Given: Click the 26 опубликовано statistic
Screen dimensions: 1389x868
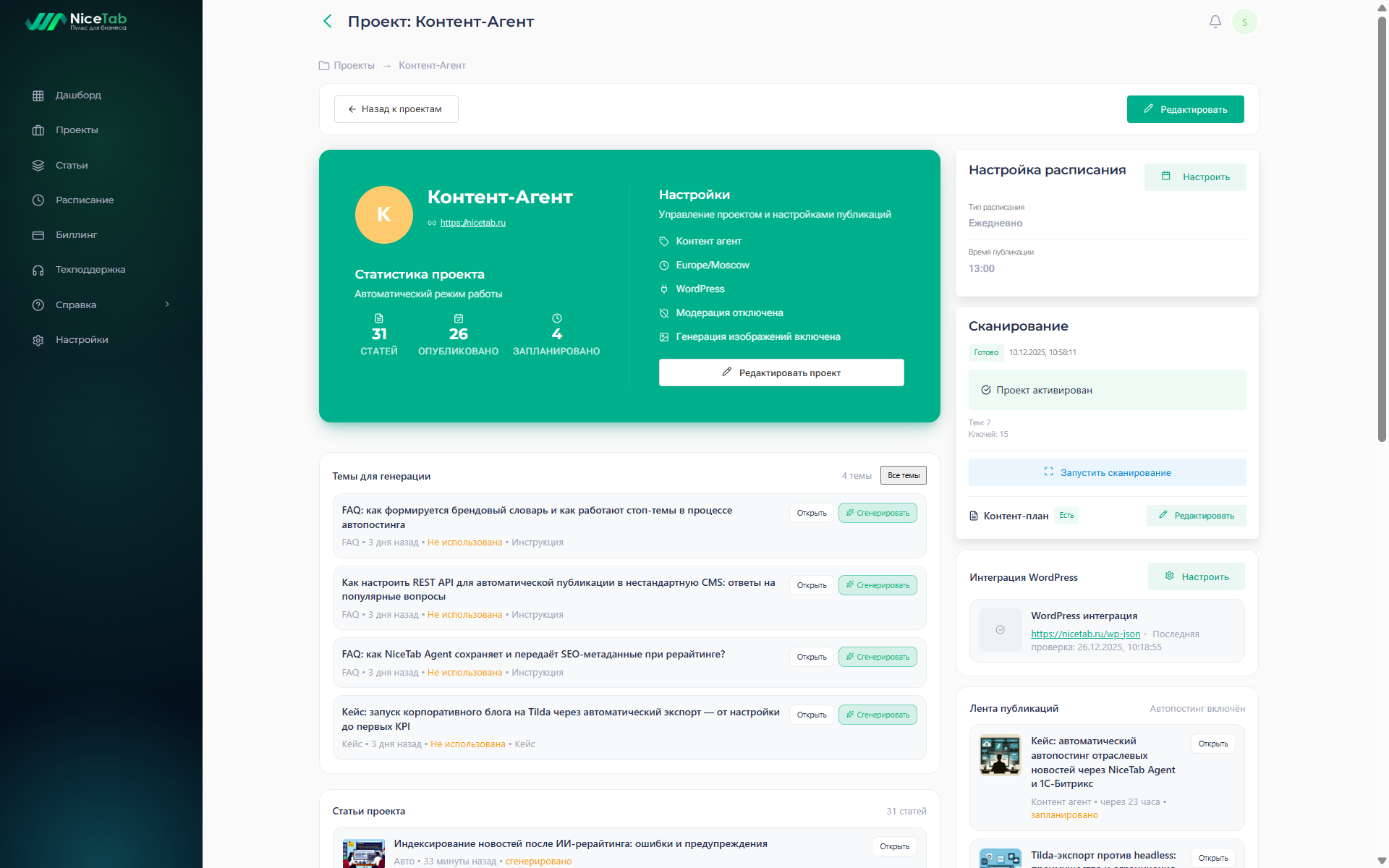Looking at the screenshot, I should click(459, 335).
